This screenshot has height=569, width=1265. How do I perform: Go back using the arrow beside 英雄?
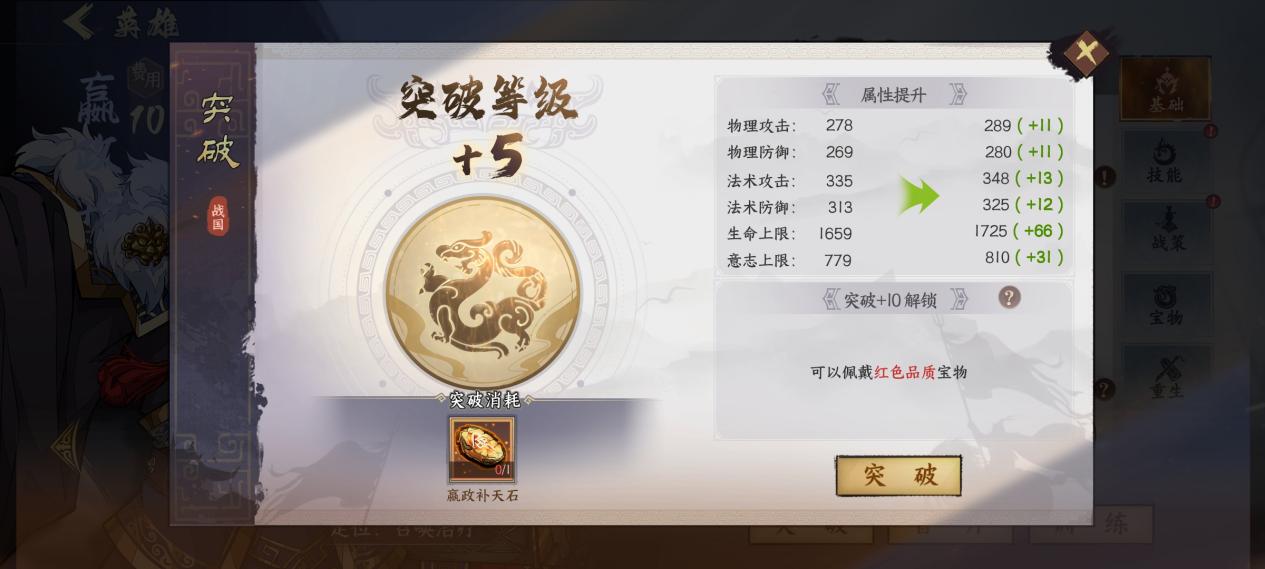point(79,22)
